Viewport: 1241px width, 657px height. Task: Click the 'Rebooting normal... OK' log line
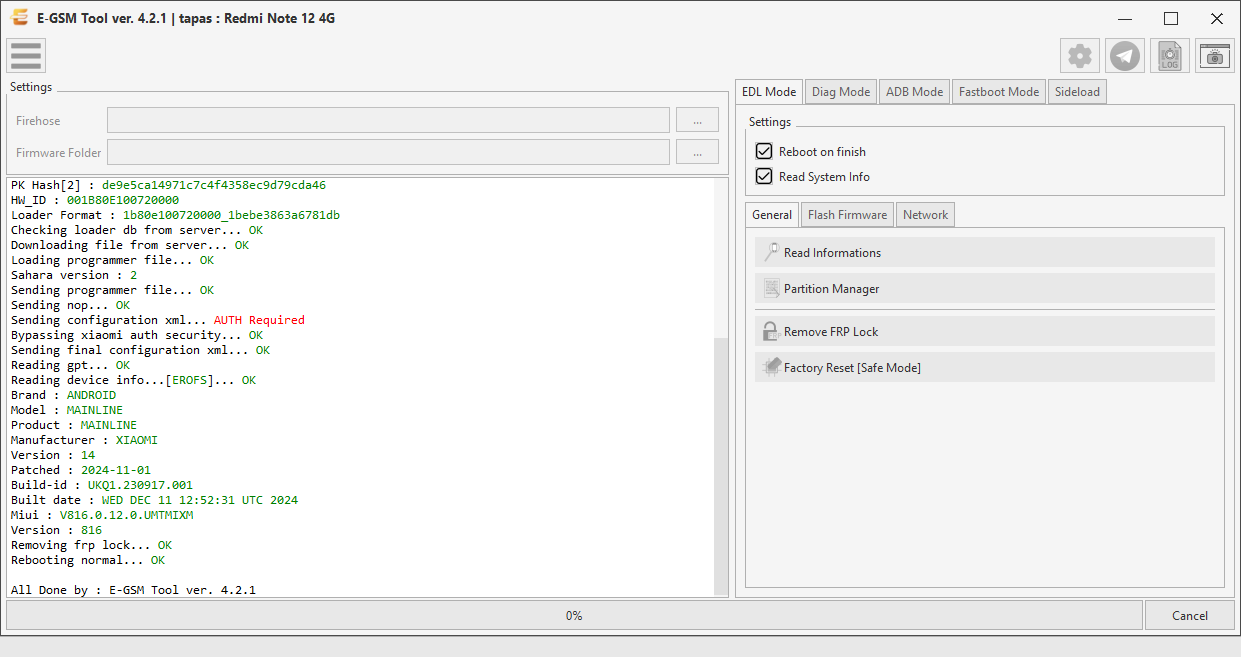point(88,560)
